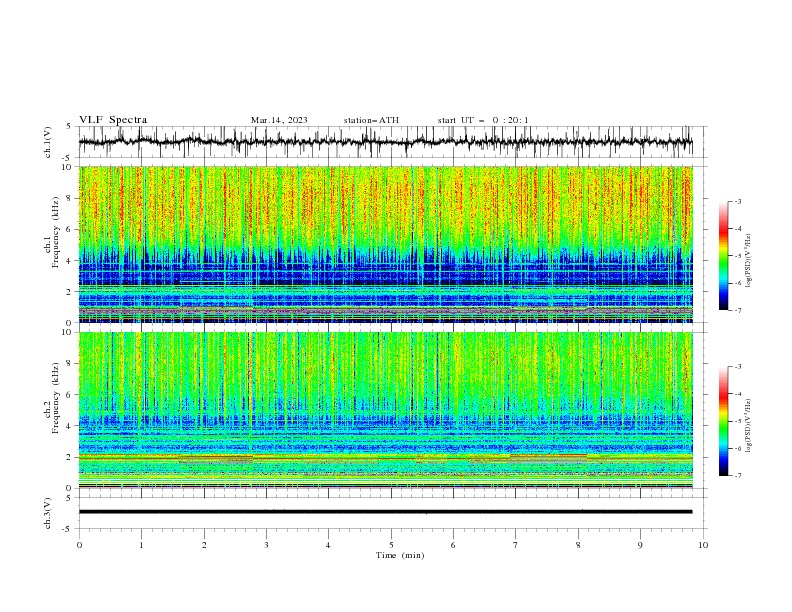Click the "7" time axis tick label
Screen dimensions: 792x612
coord(515,545)
